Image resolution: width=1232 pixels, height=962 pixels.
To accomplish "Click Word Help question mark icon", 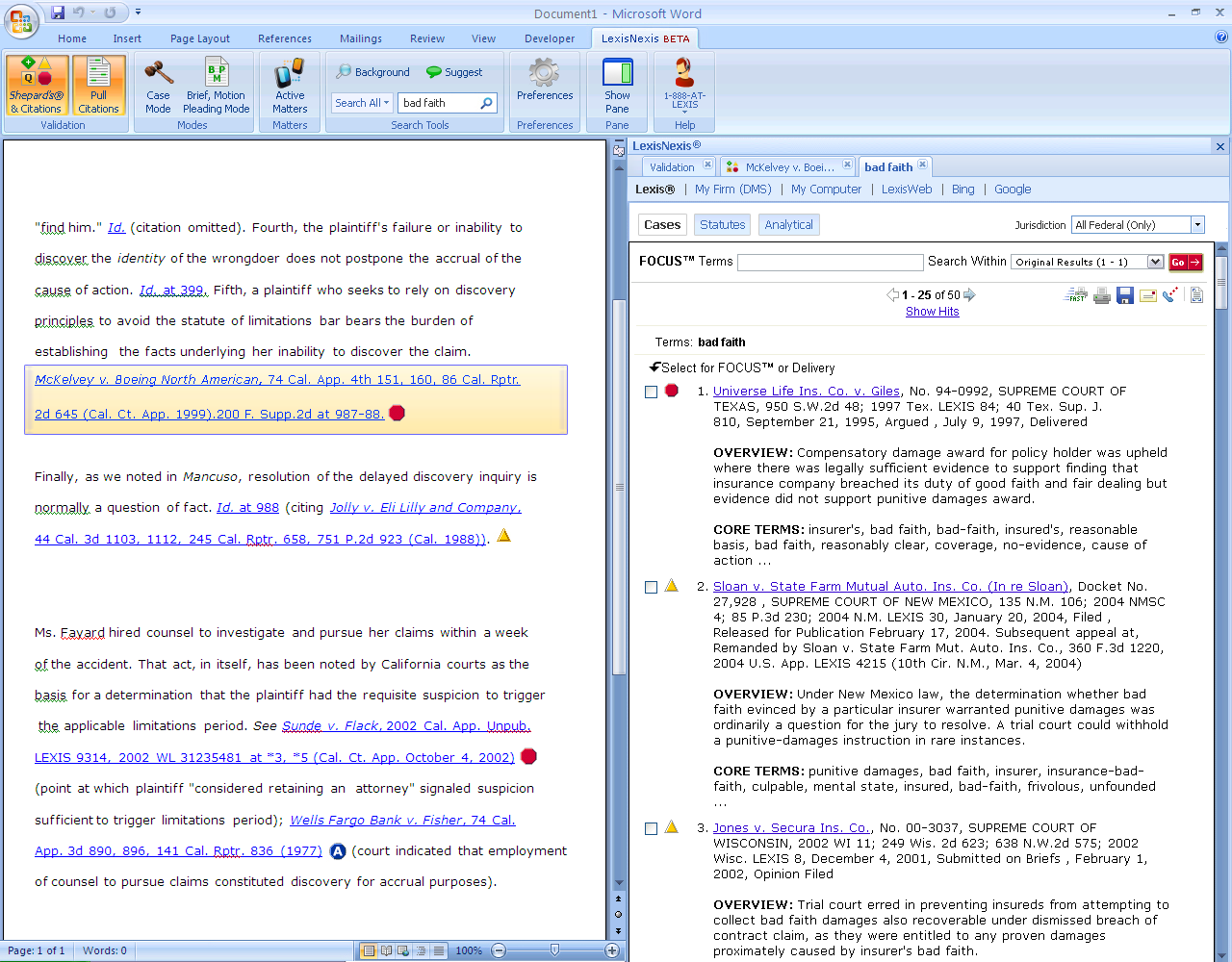I will pos(1221,38).
